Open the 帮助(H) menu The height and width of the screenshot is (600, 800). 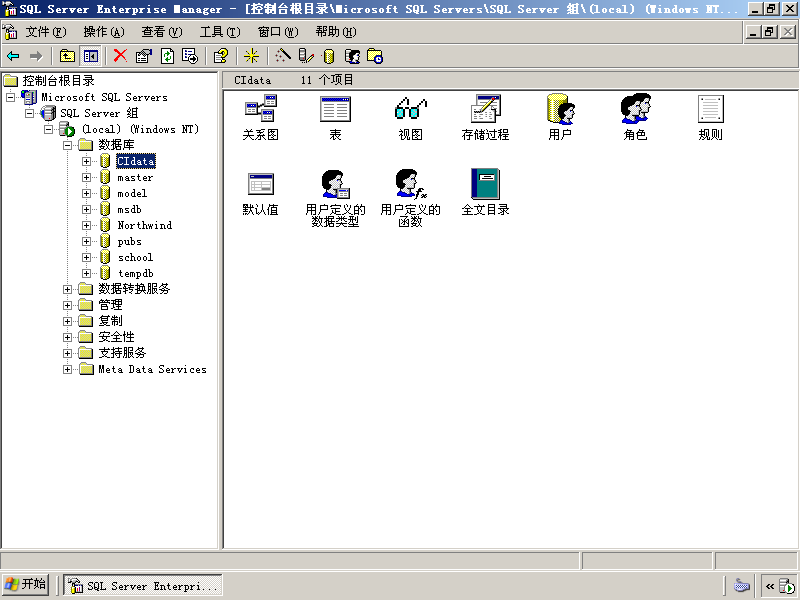[336, 32]
